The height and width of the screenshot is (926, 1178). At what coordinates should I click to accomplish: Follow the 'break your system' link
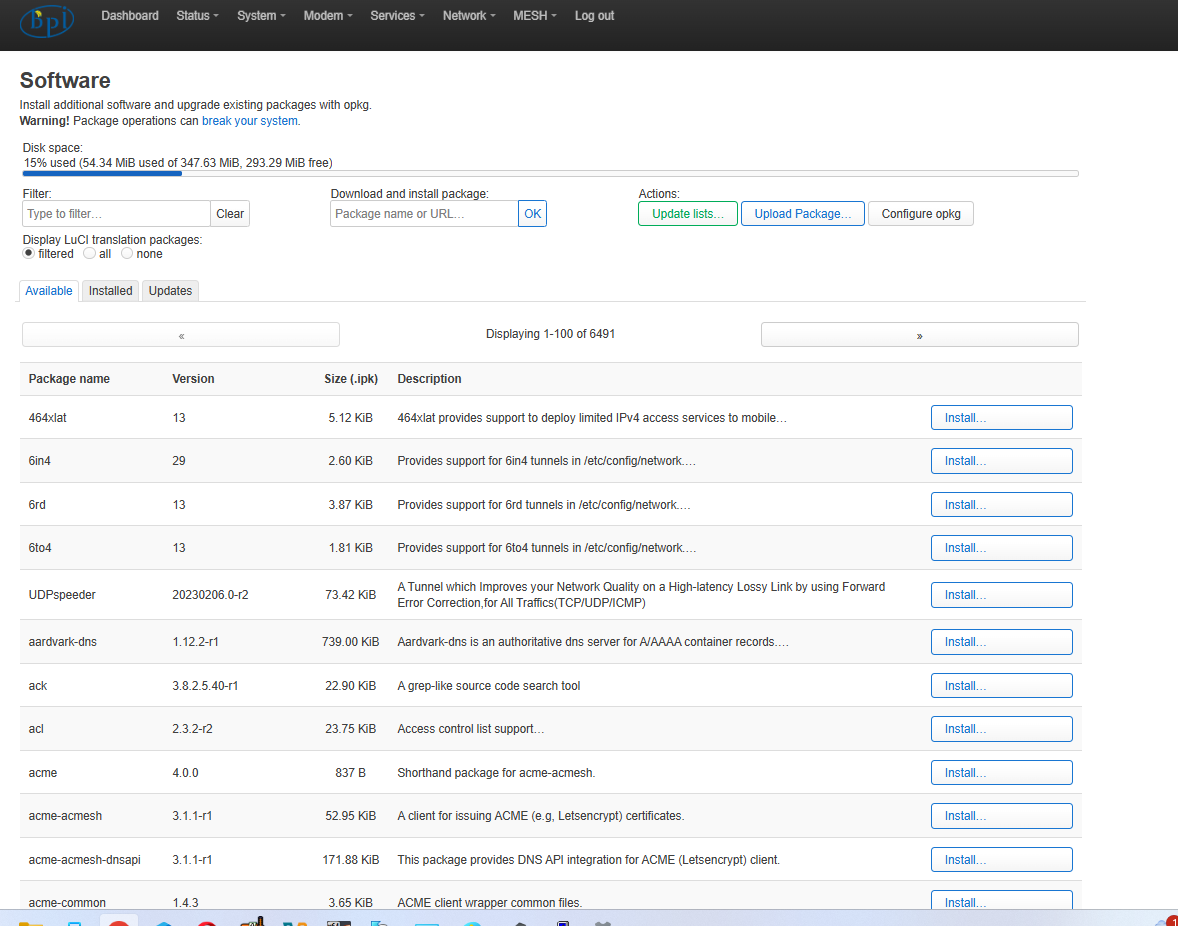pos(250,121)
